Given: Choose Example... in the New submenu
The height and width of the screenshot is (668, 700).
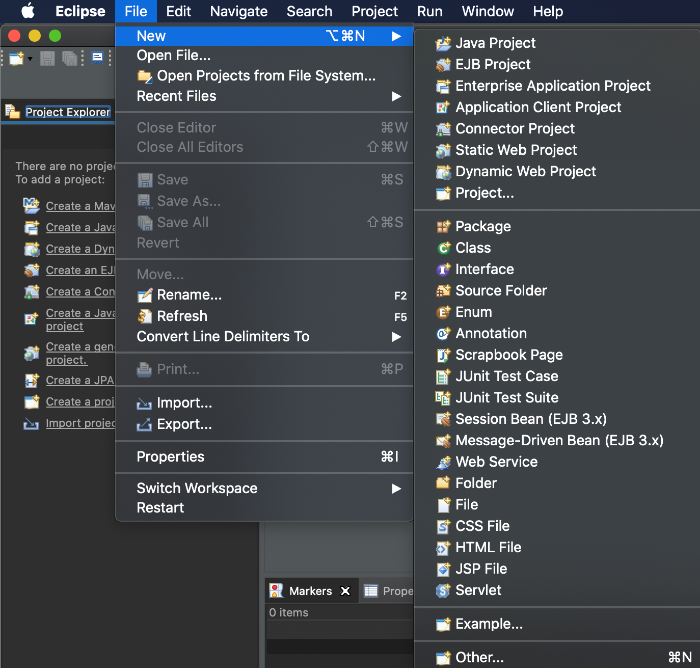Looking at the screenshot, I should click(x=557, y=624).
